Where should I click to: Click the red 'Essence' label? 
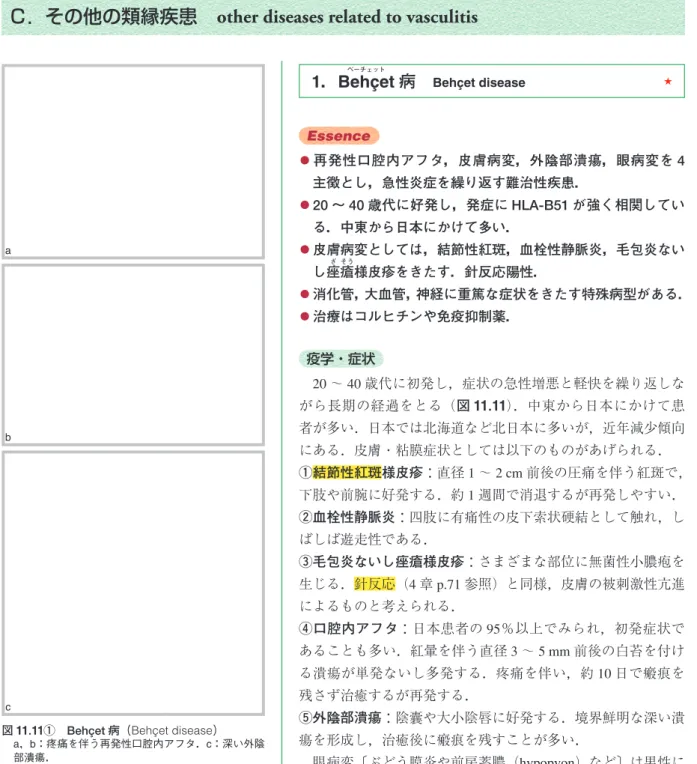[x=339, y=135]
